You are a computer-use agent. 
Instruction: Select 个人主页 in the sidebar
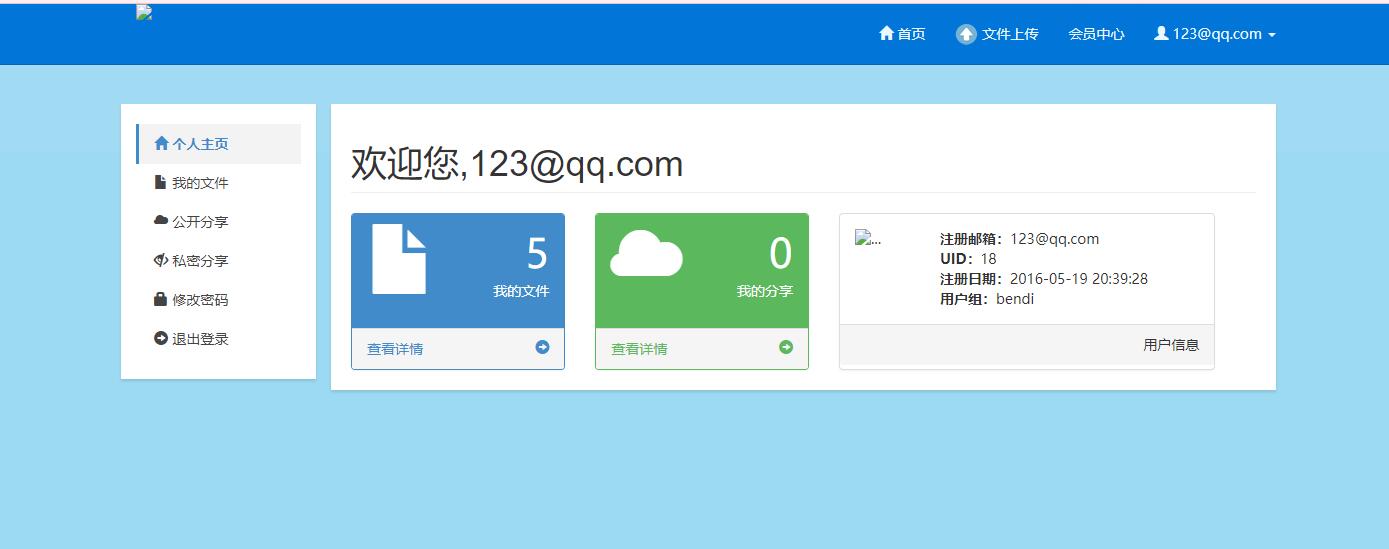click(x=200, y=144)
